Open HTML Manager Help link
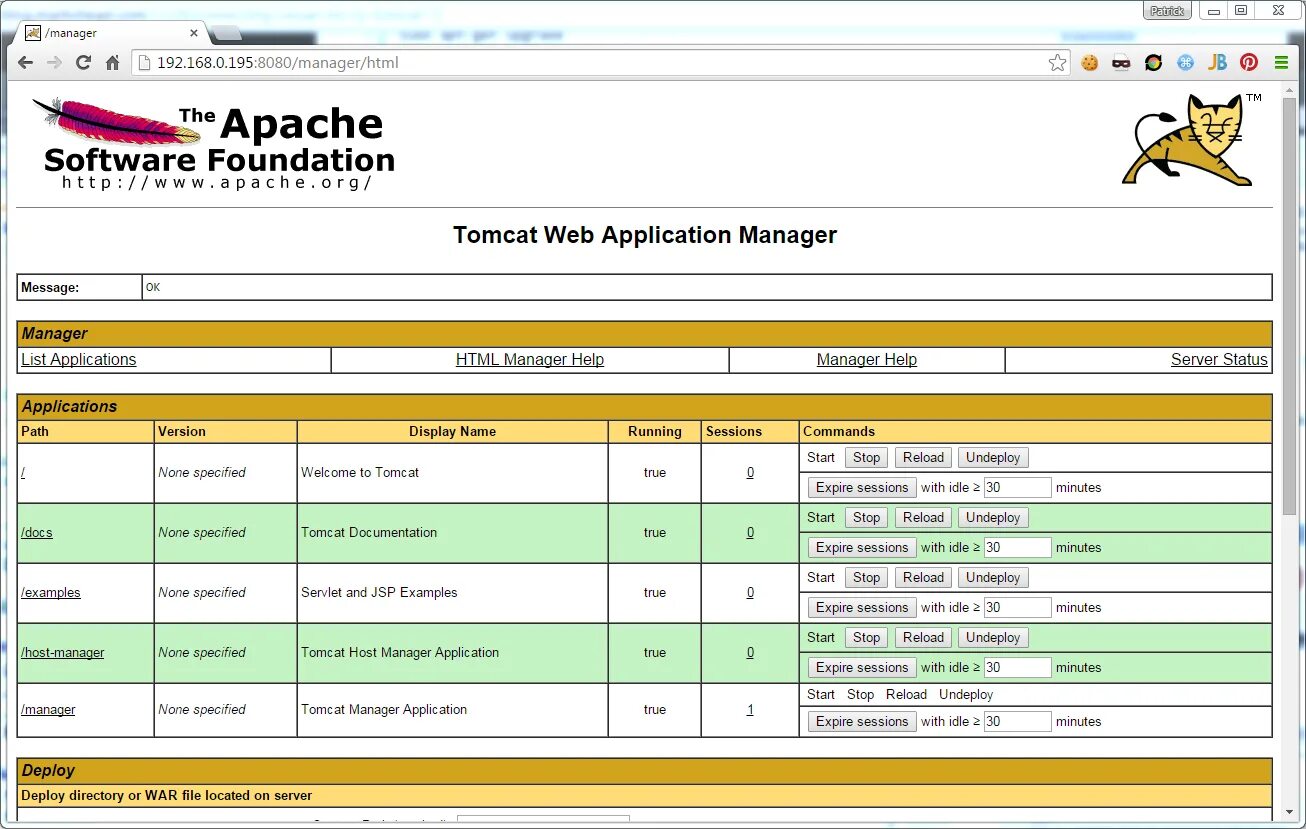Viewport: 1306px width, 829px height. click(530, 360)
